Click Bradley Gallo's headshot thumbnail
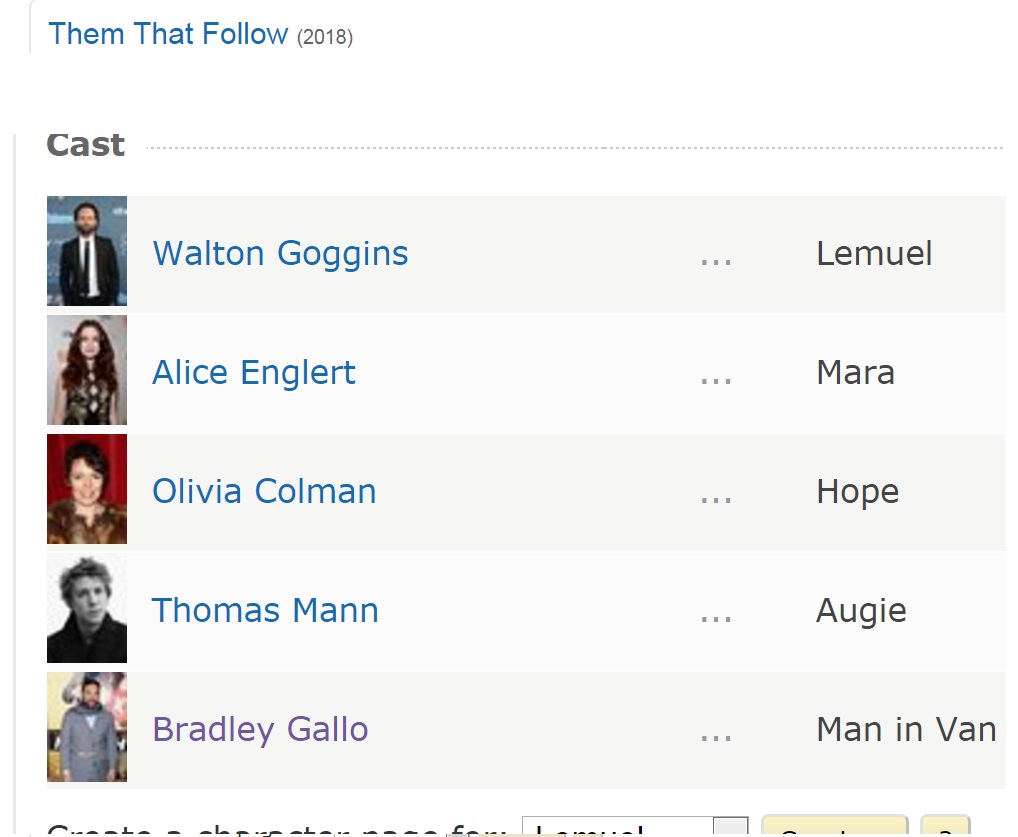Viewport: 1018px width, 837px height. click(x=87, y=727)
